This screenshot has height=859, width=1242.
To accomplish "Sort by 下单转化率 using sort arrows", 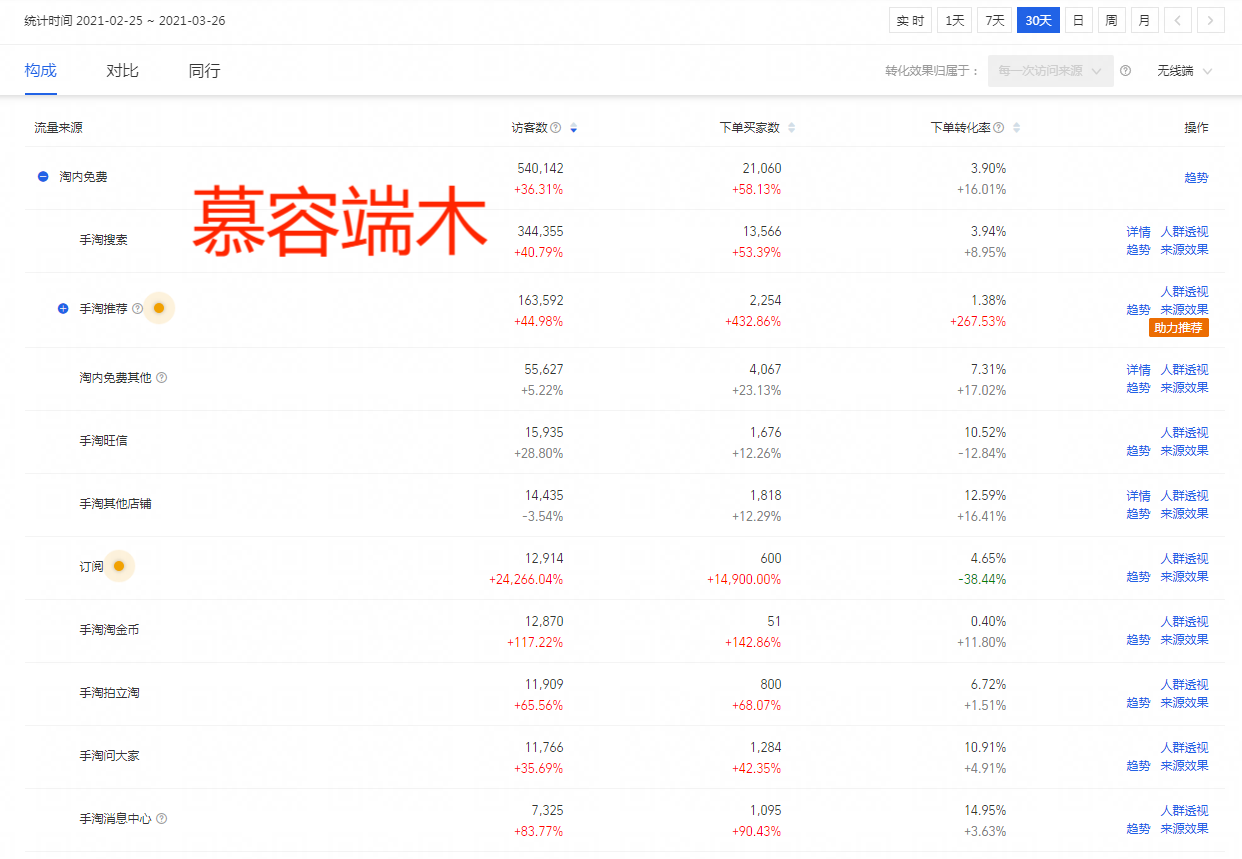I will (1016, 128).
